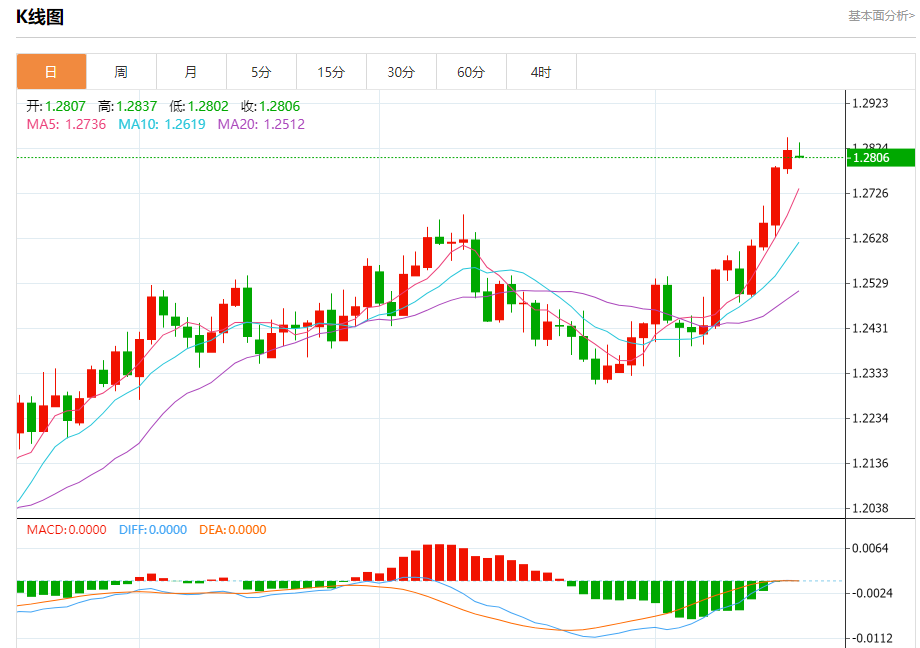Viewport: 920px width, 648px height.
Task: Open the 60分 interval tab
Action: point(471,72)
